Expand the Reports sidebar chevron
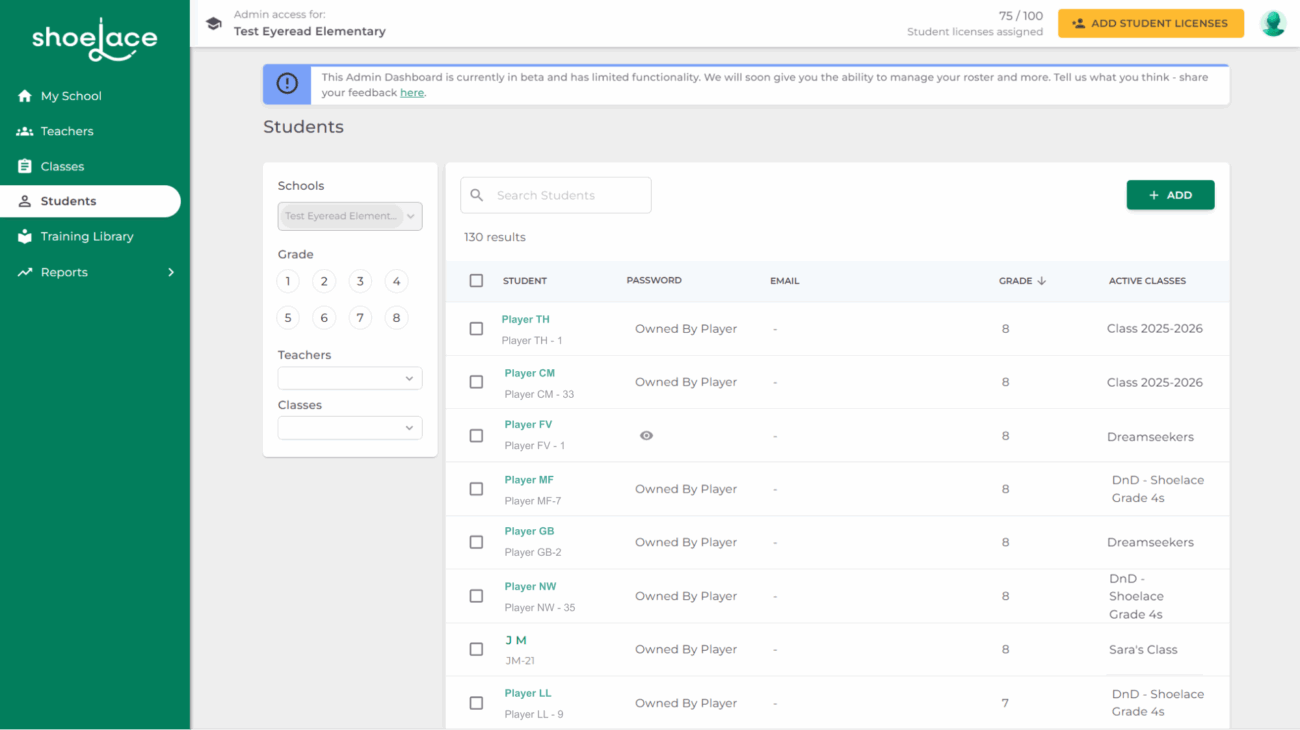Image resolution: width=1300 pixels, height=730 pixels. (170, 271)
